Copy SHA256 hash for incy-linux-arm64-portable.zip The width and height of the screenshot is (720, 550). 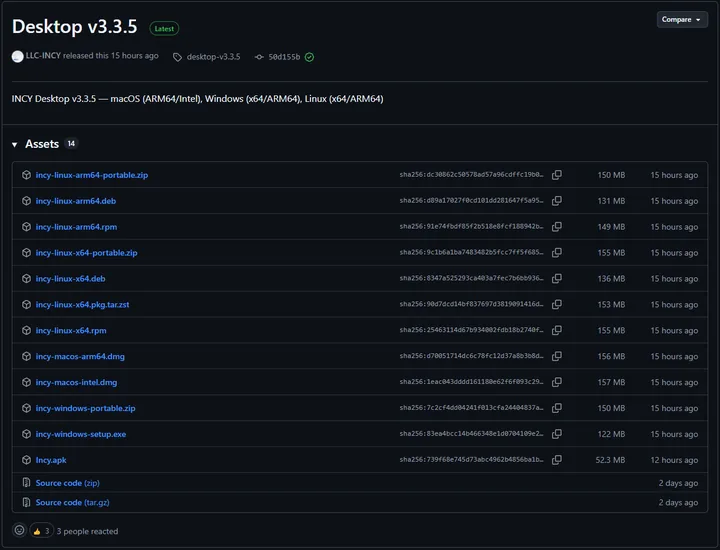coord(557,175)
